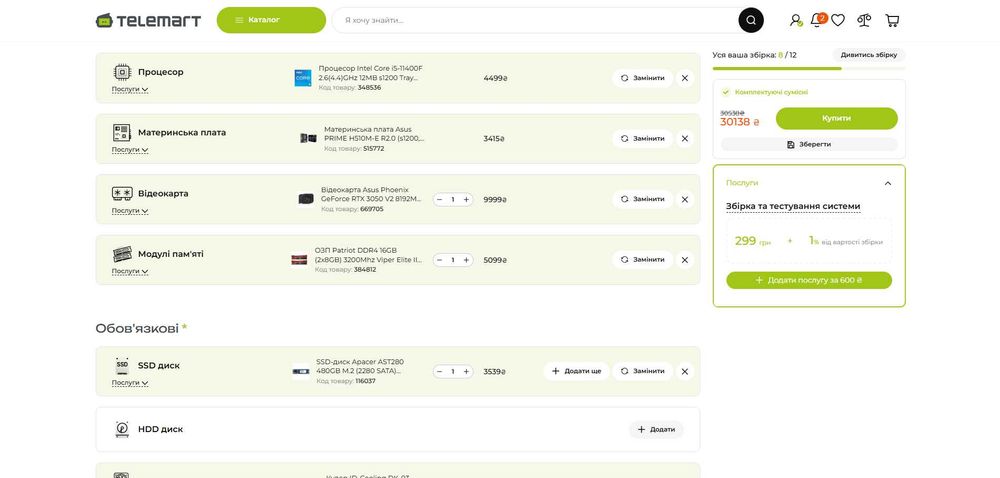Click Замінити for Процесор
1000x478 pixels.
click(642, 78)
